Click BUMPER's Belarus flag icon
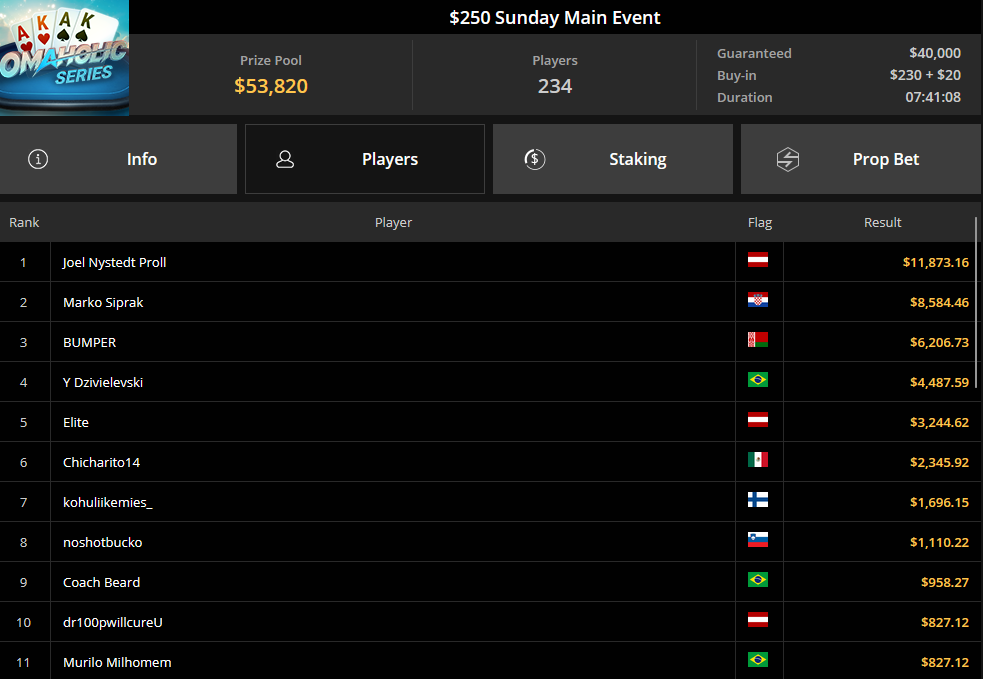The image size is (983, 679). pos(757,340)
